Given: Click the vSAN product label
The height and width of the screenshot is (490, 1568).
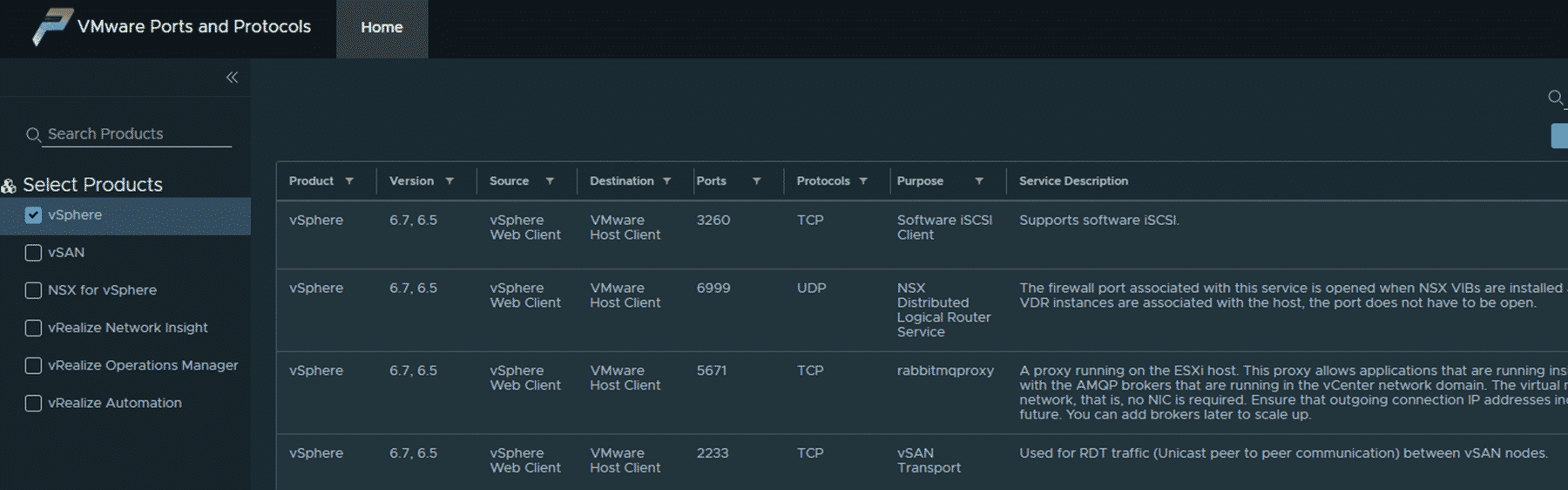Looking at the screenshot, I should click(x=66, y=253).
